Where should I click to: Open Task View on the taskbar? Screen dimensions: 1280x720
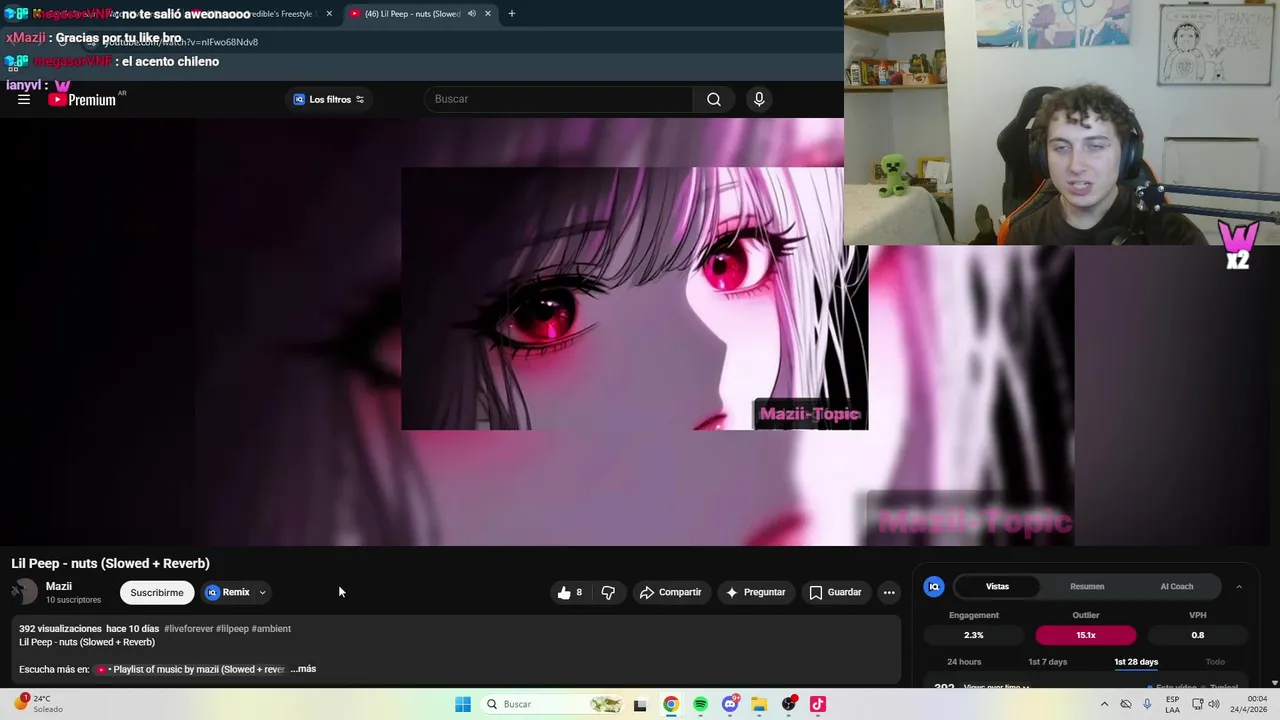click(640, 704)
